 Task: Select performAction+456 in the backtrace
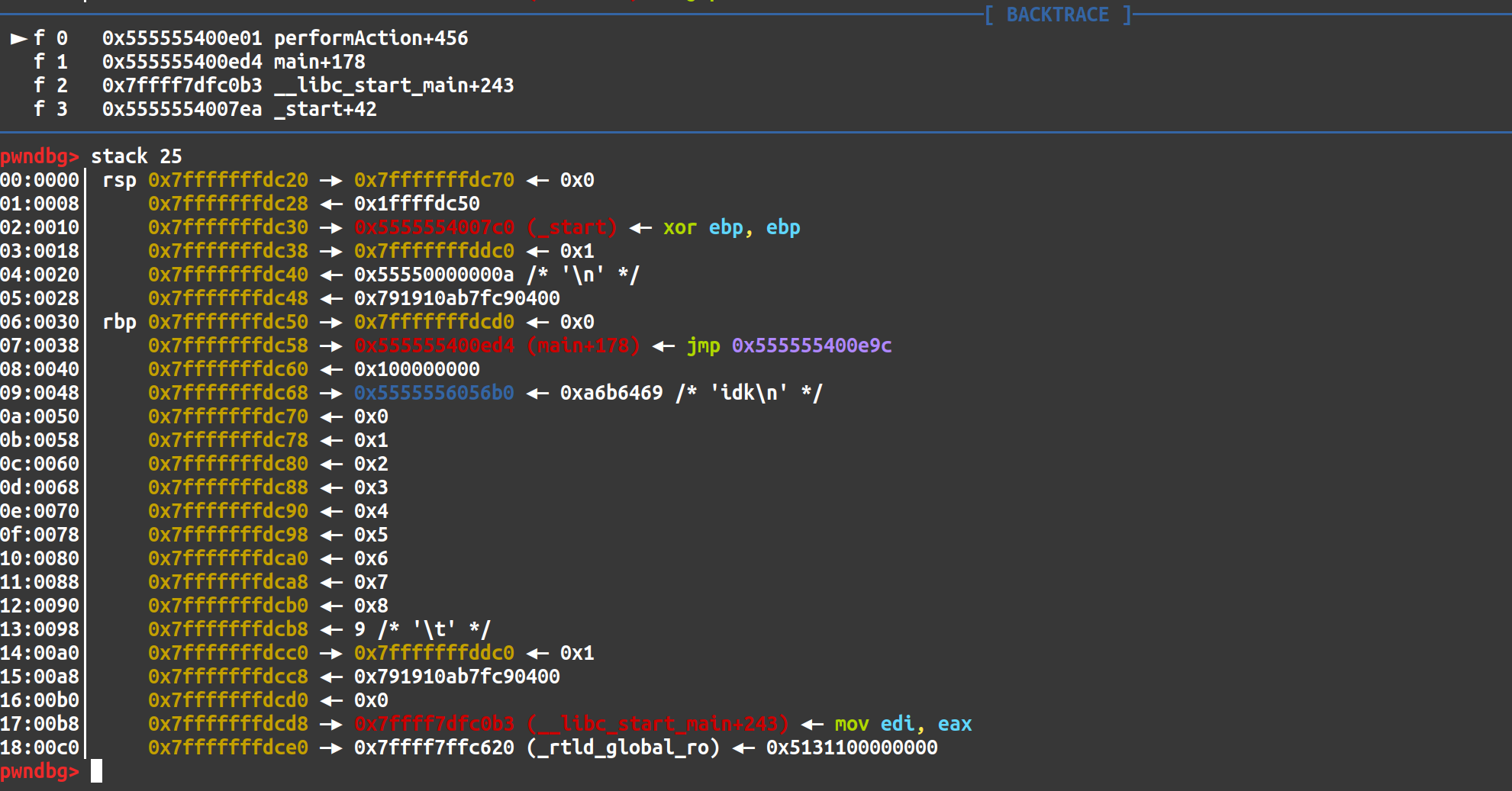coord(371,38)
